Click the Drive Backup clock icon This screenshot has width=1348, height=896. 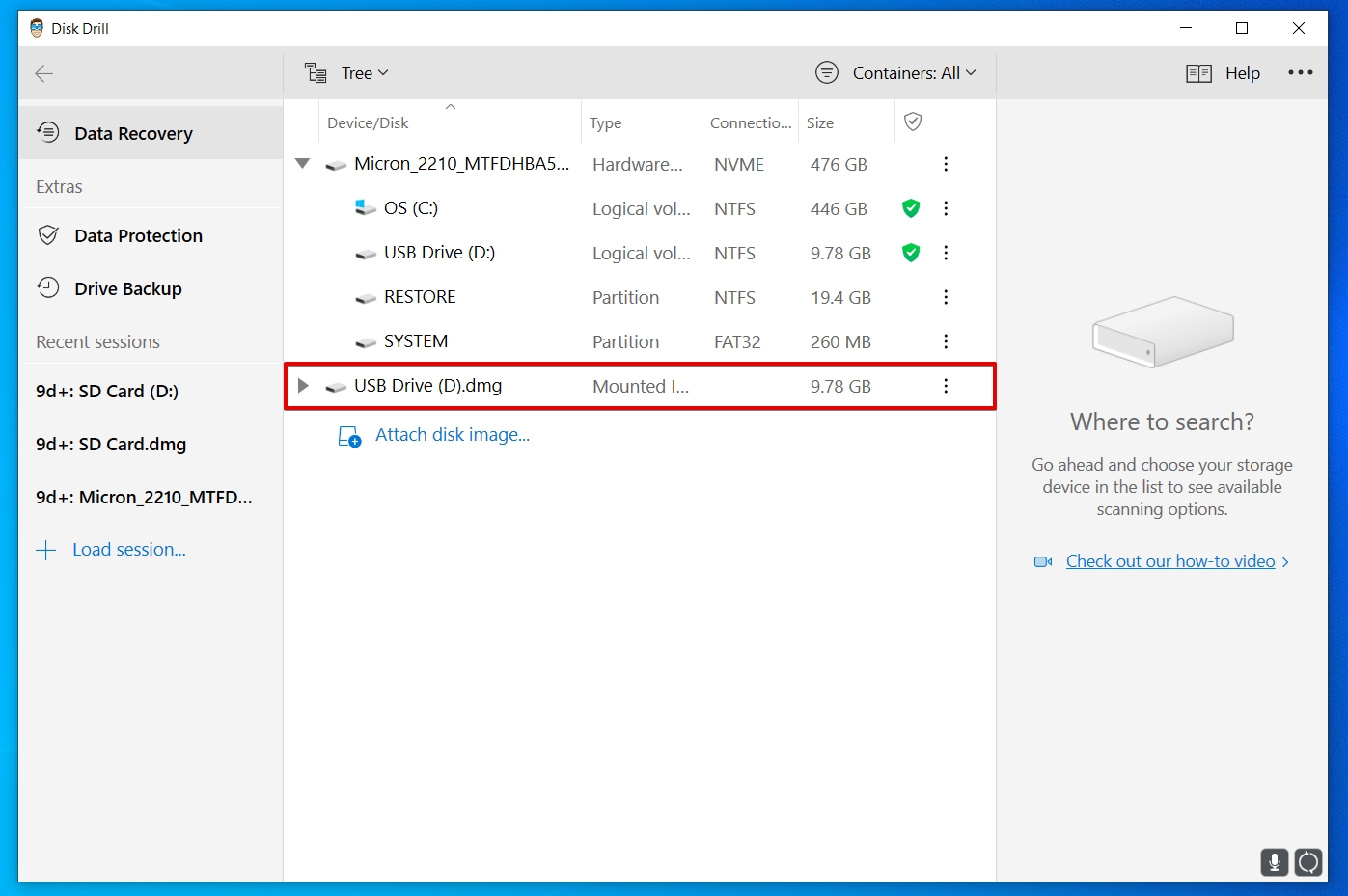tap(48, 286)
